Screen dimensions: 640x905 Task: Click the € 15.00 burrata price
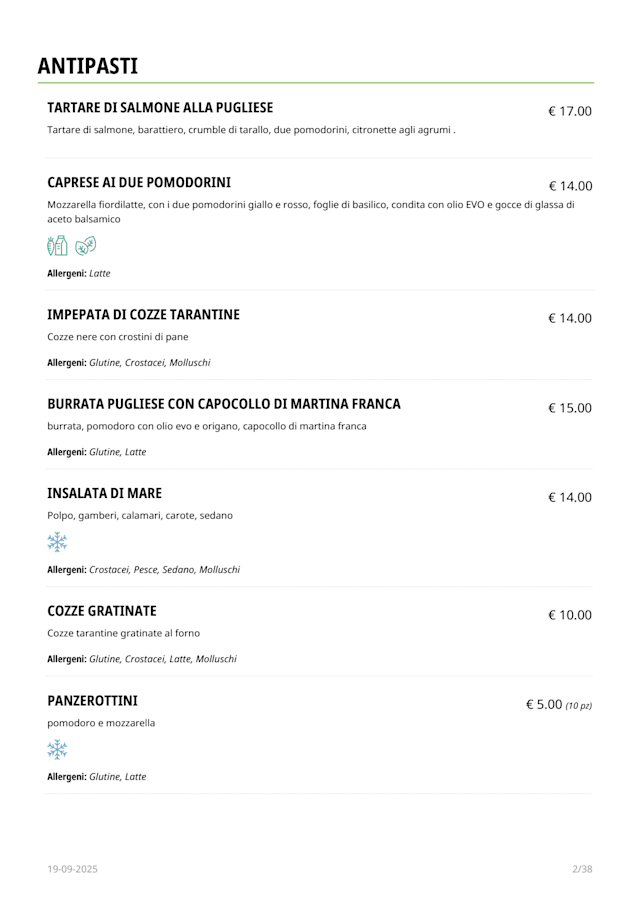tap(569, 408)
